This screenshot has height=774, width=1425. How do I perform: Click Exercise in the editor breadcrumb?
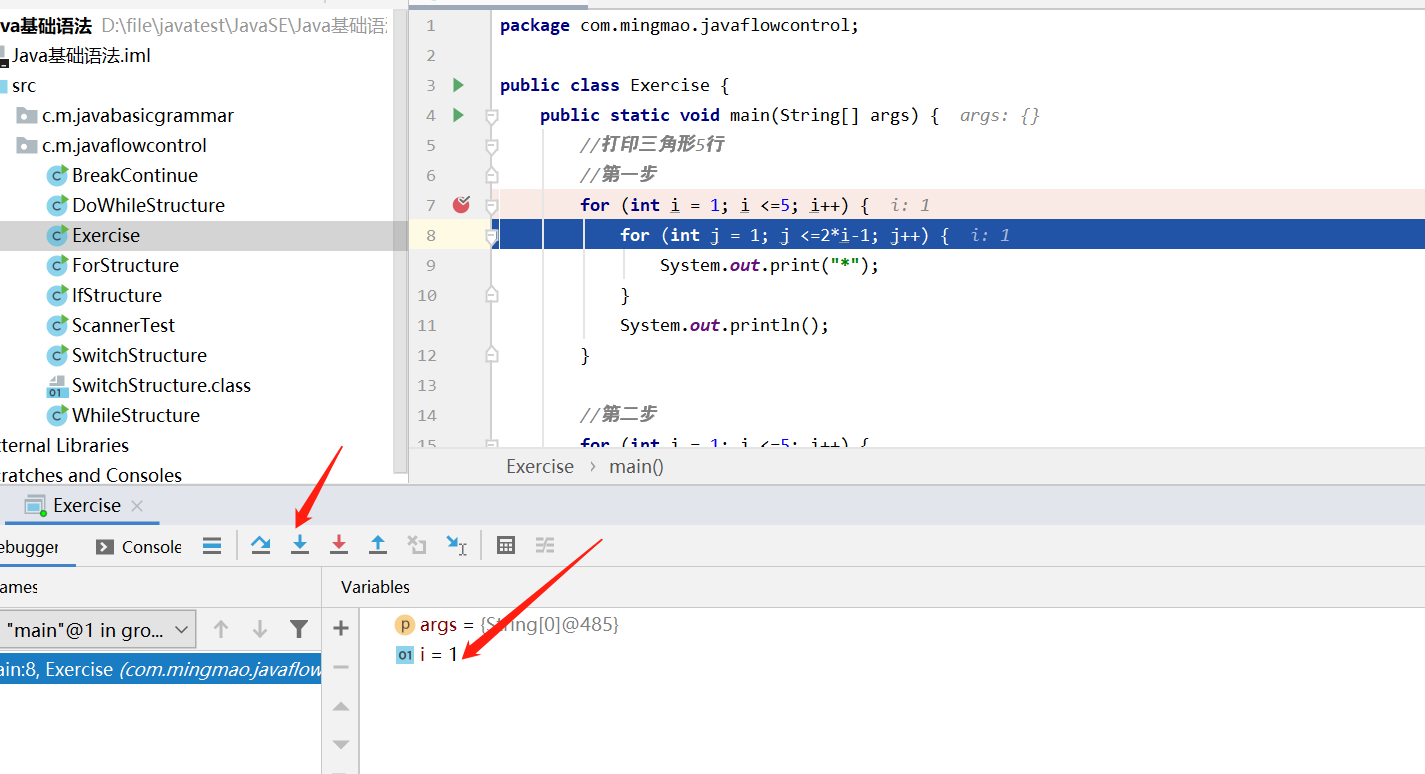click(x=540, y=466)
